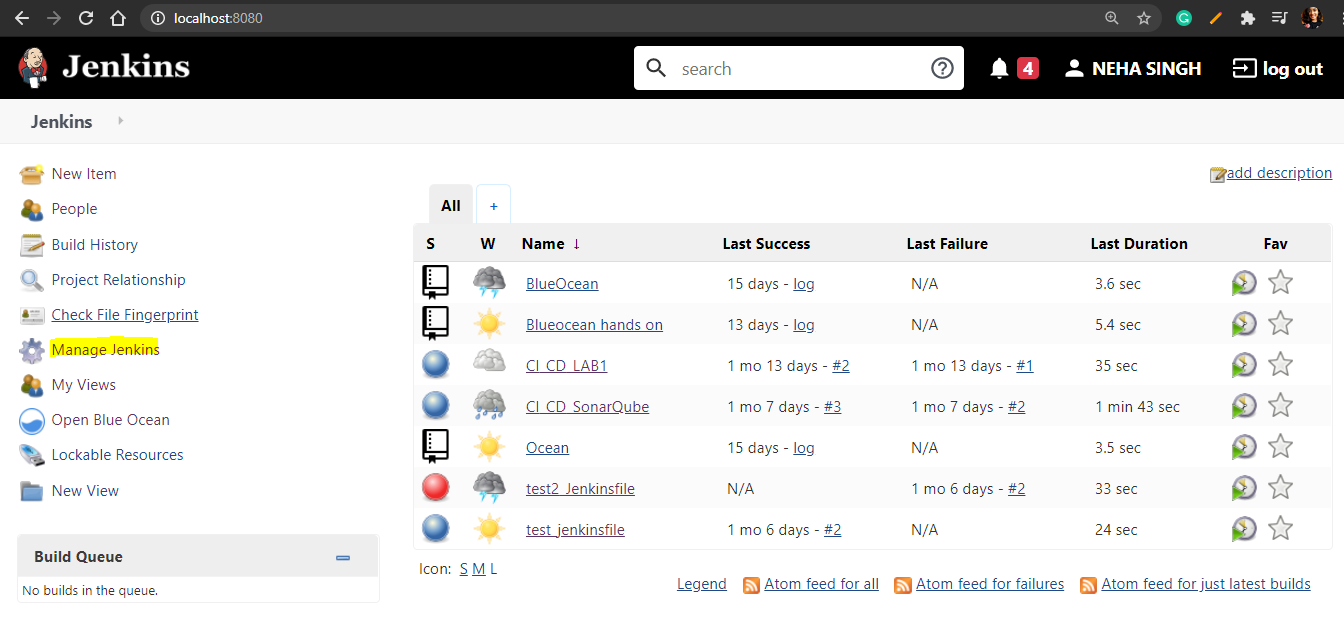Schedule a build for CI_CD_LAB1

click(x=1244, y=364)
